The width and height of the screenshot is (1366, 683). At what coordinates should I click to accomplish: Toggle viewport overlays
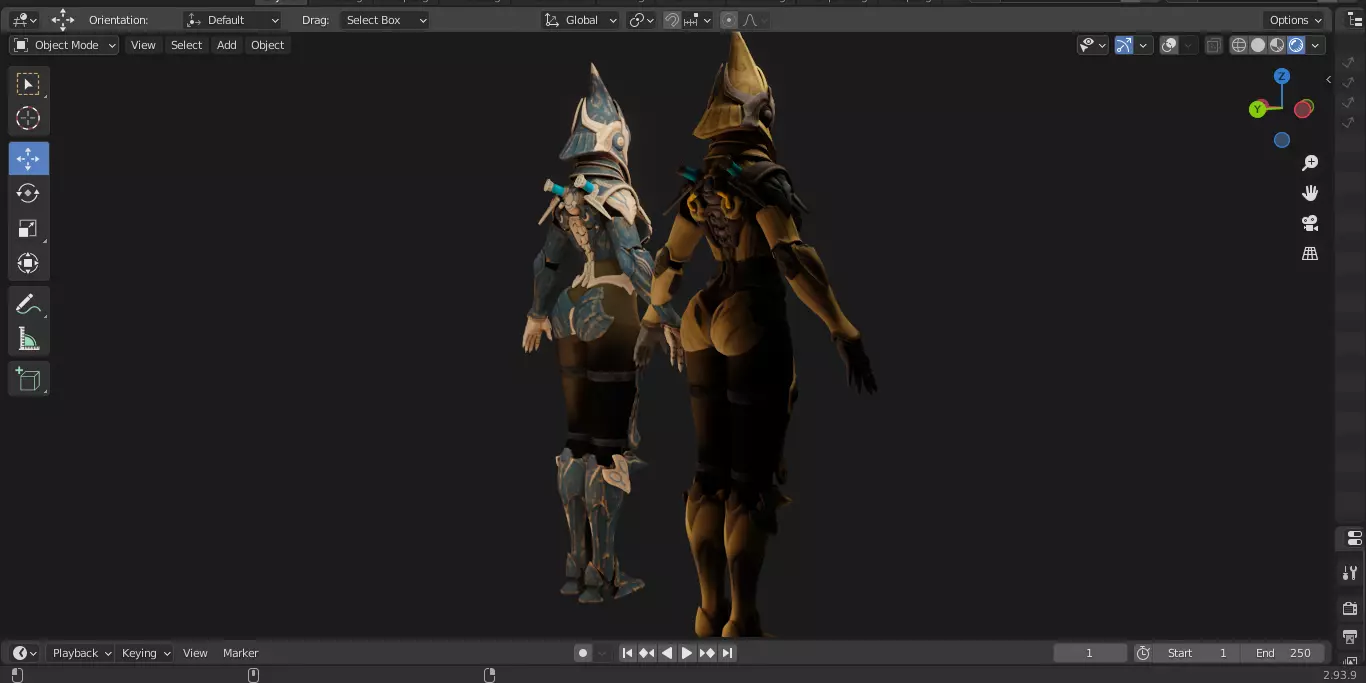[x=1169, y=45]
